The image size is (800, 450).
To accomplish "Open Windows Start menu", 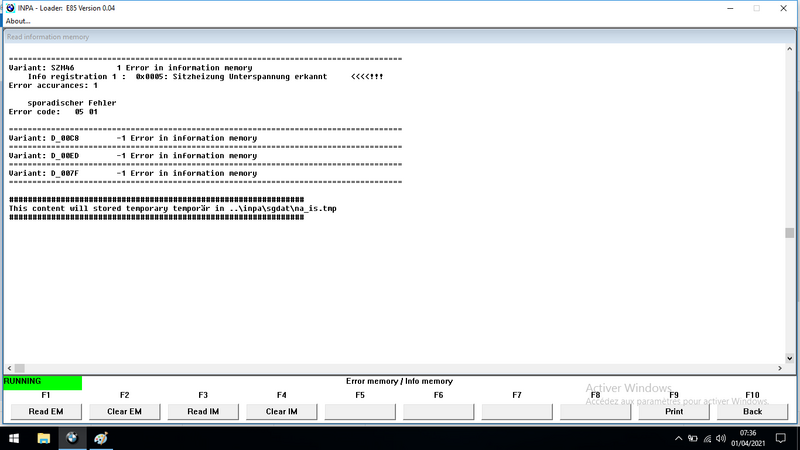I will pos(14,438).
